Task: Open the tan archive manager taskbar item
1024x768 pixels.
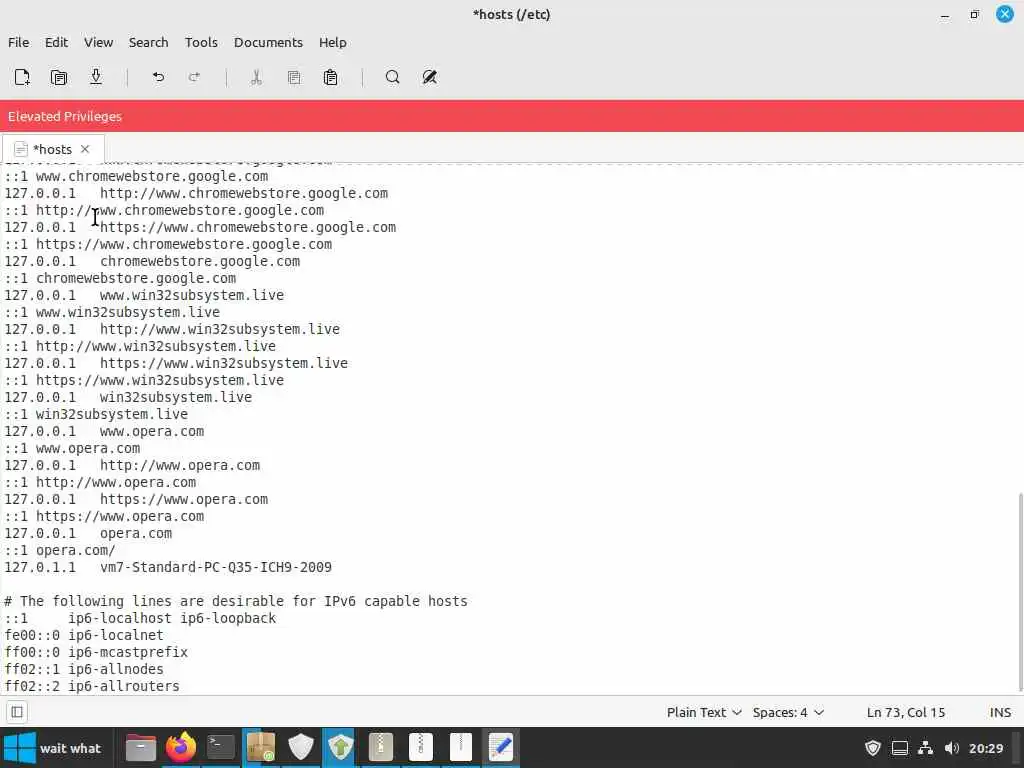Action: [x=381, y=747]
